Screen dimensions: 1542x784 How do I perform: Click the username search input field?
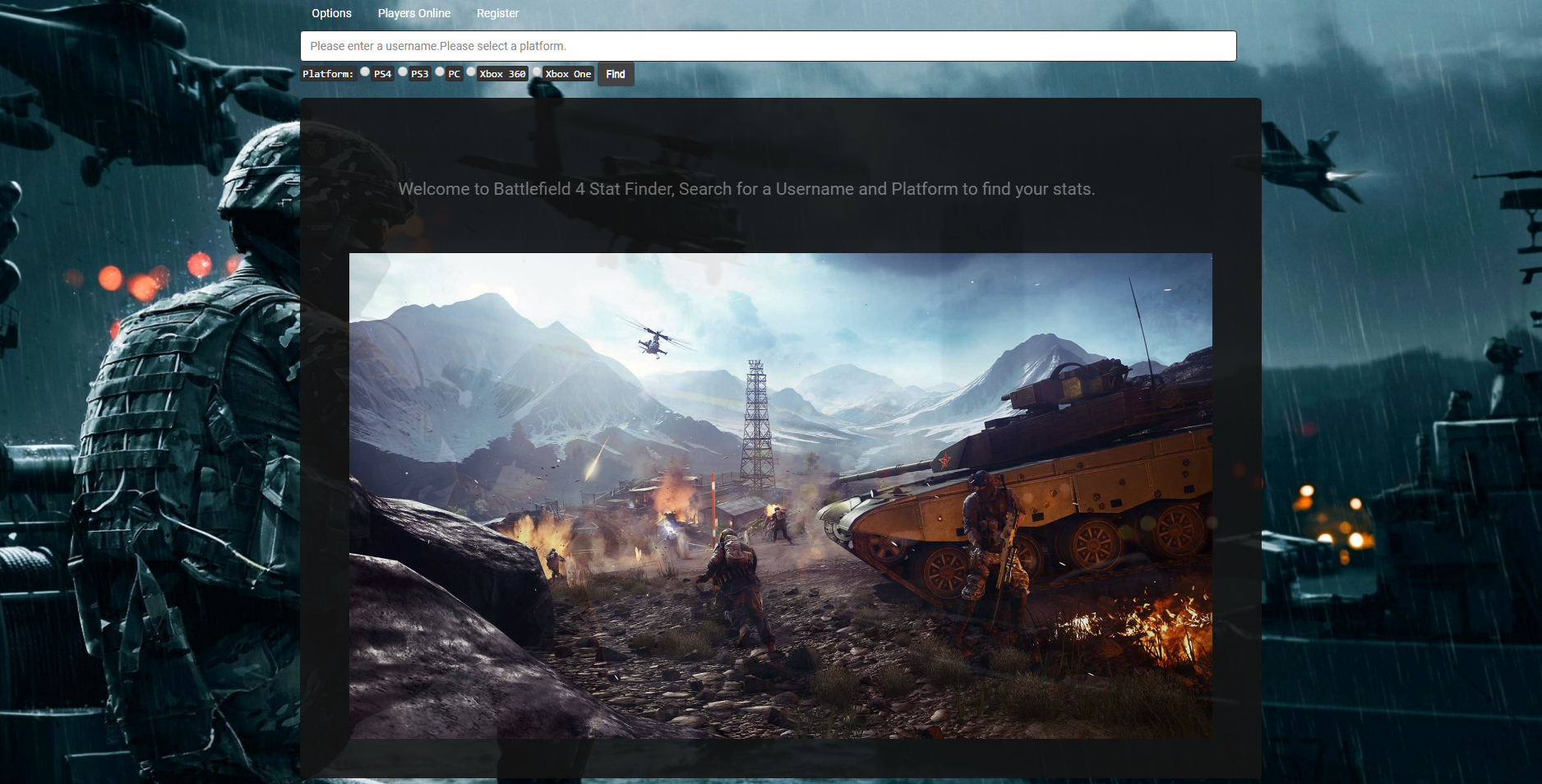click(769, 46)
